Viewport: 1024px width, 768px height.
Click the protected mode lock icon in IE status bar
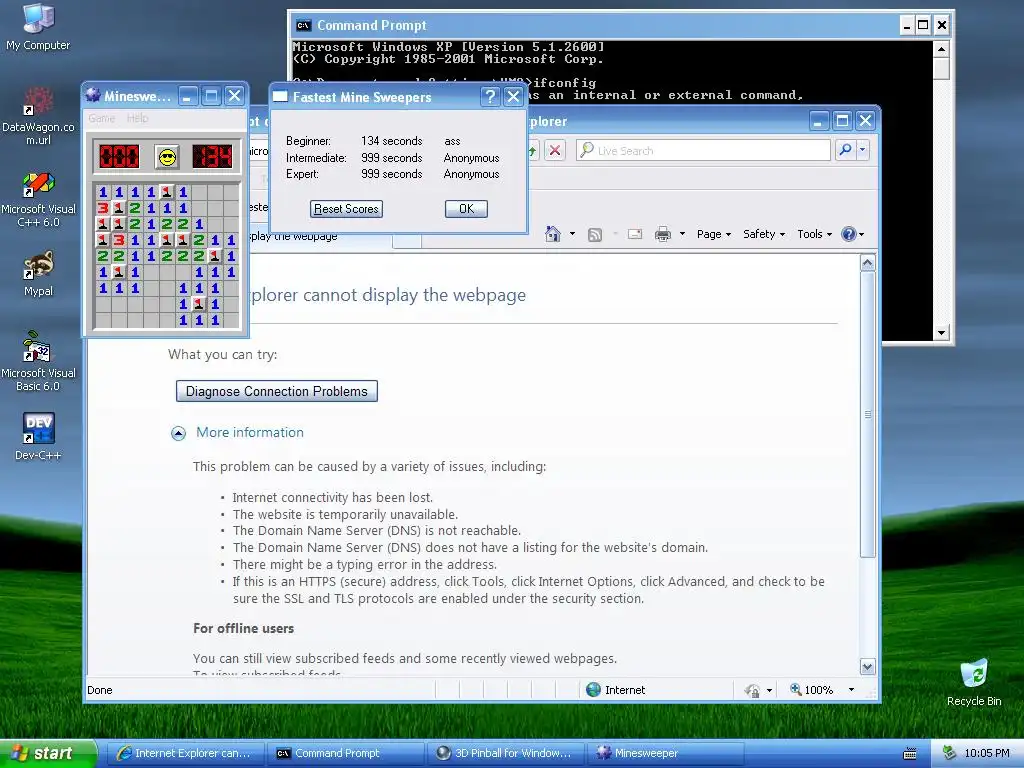pyautogui.click(x=752, y=690)
